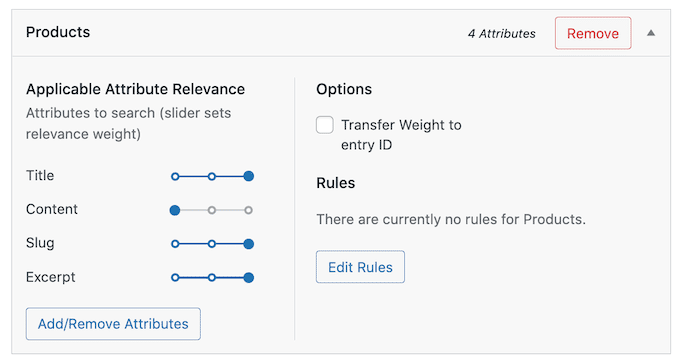Set Title relevance to lowest point
Screen dimensions: 680x363
[175, 177]
